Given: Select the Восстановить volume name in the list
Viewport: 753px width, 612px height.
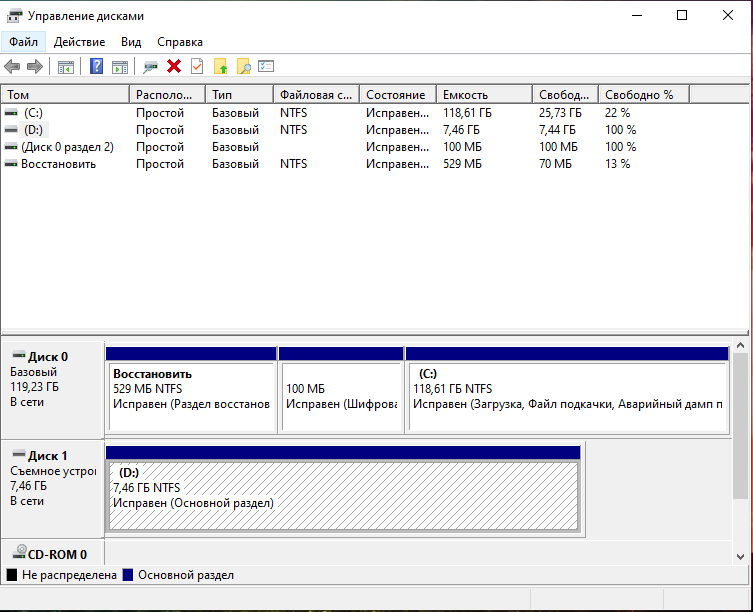Looking at the screenshot, I should click(x=58, y=164).
